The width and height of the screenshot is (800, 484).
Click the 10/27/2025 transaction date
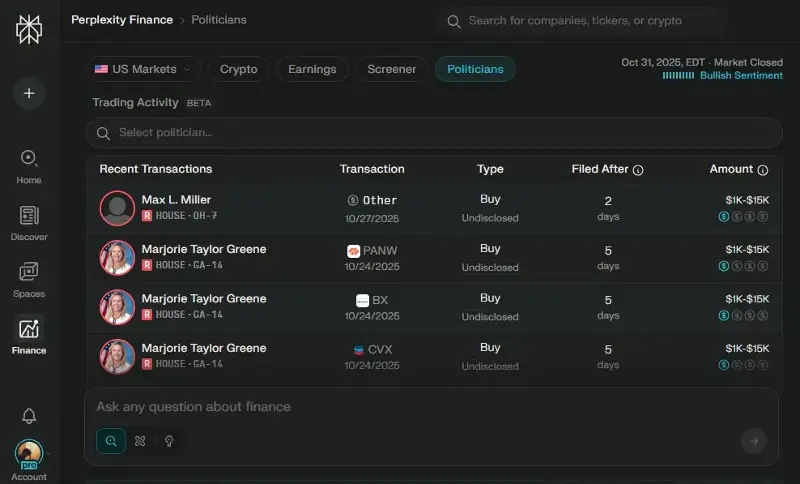coord(371,219)
